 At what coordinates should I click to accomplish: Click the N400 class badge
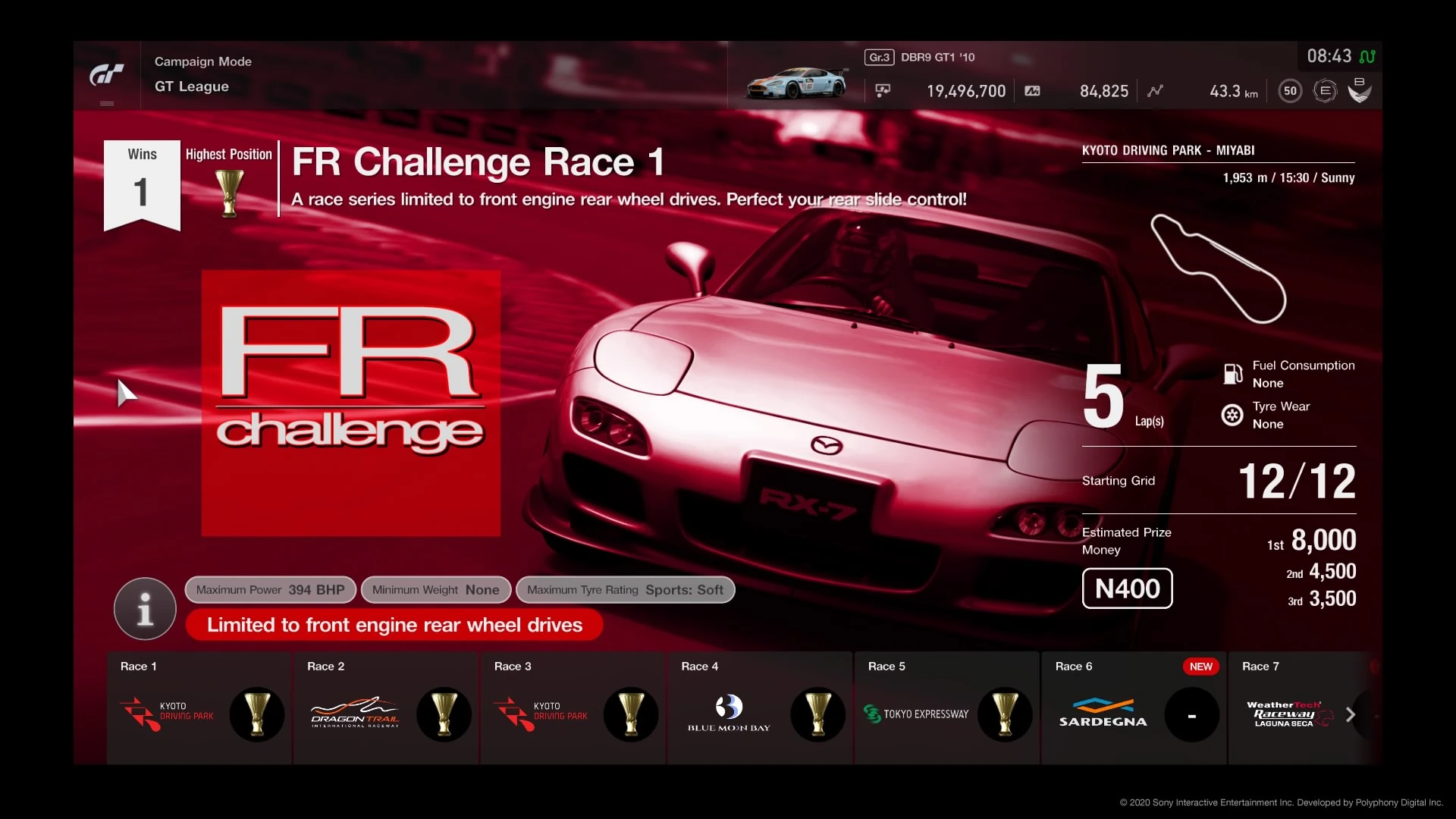pyautogui.click(x=1127, y=588)
